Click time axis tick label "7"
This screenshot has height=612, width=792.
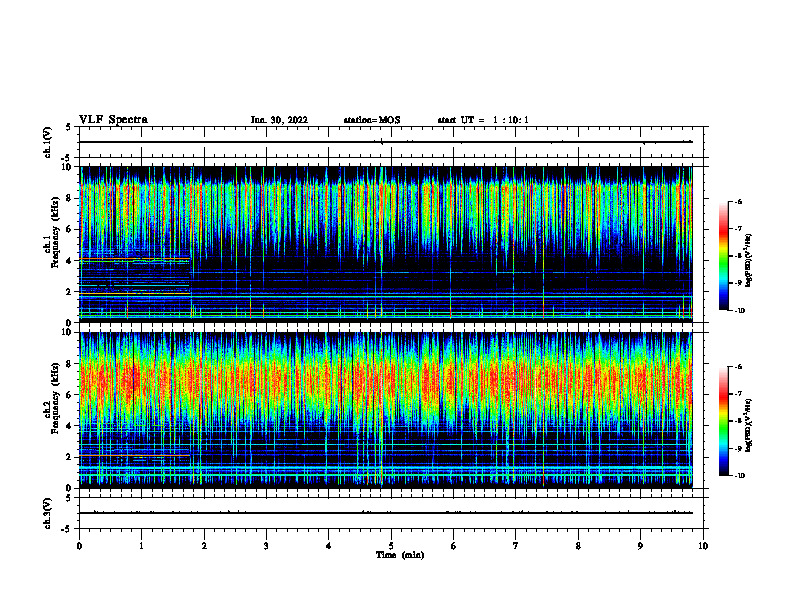tap(516, 546)
